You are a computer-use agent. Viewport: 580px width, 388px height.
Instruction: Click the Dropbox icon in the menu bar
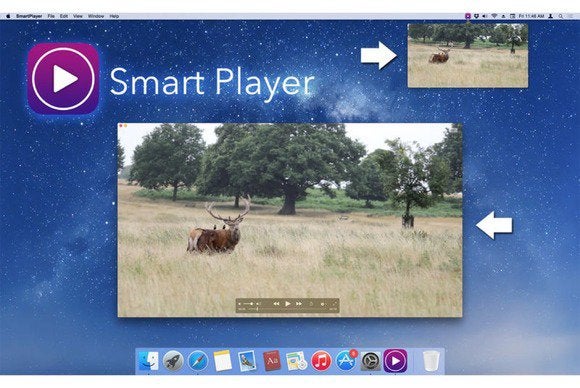[x=476, y=16]
